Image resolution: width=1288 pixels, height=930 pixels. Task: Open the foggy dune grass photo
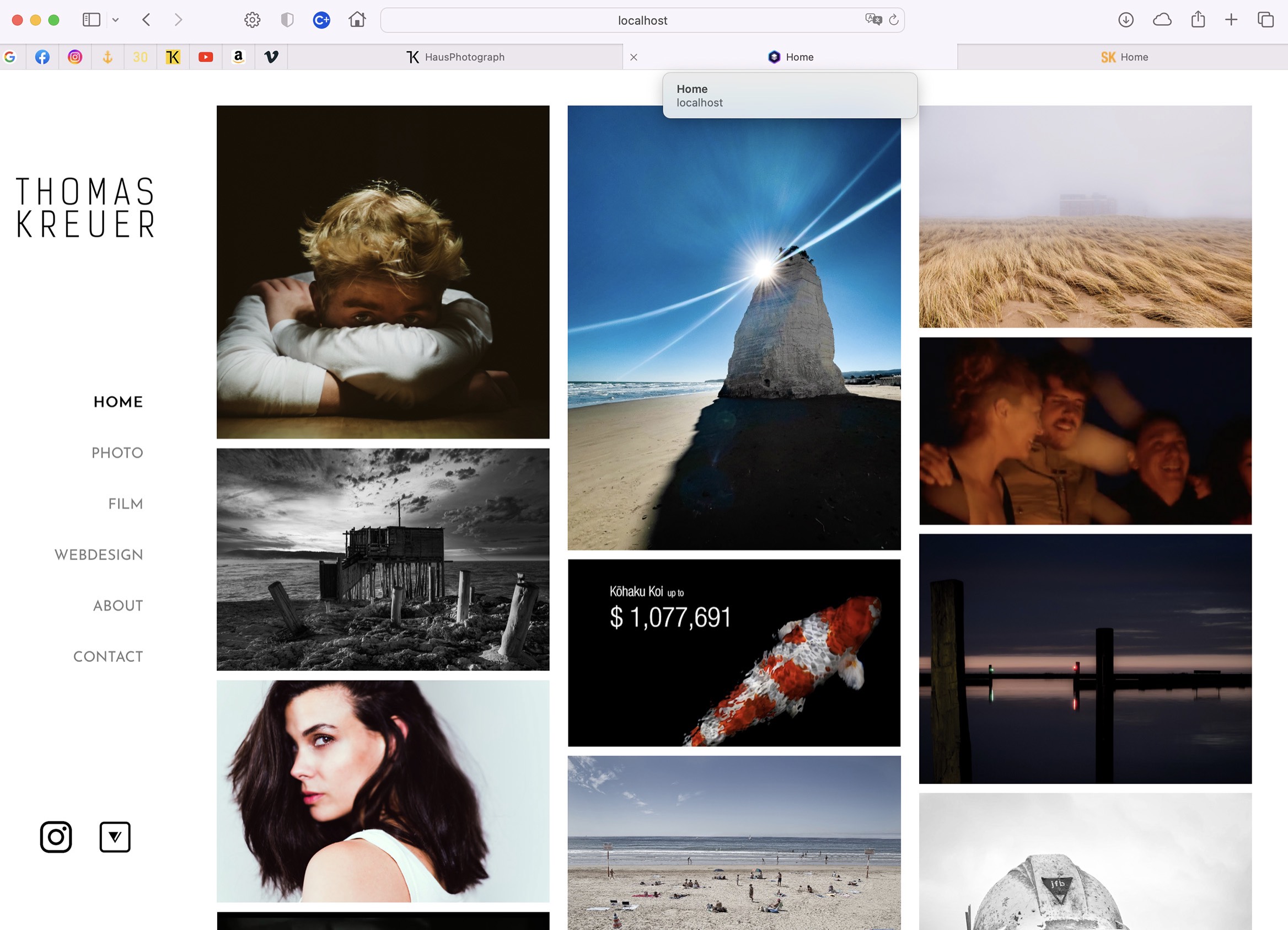coord(1085,216)
